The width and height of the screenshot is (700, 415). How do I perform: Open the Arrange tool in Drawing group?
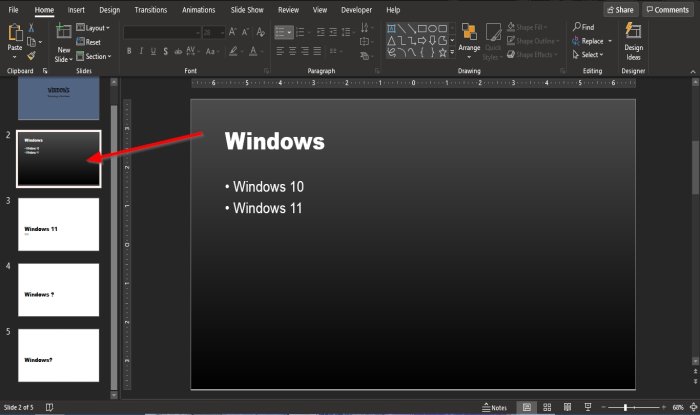click(468, 39)
